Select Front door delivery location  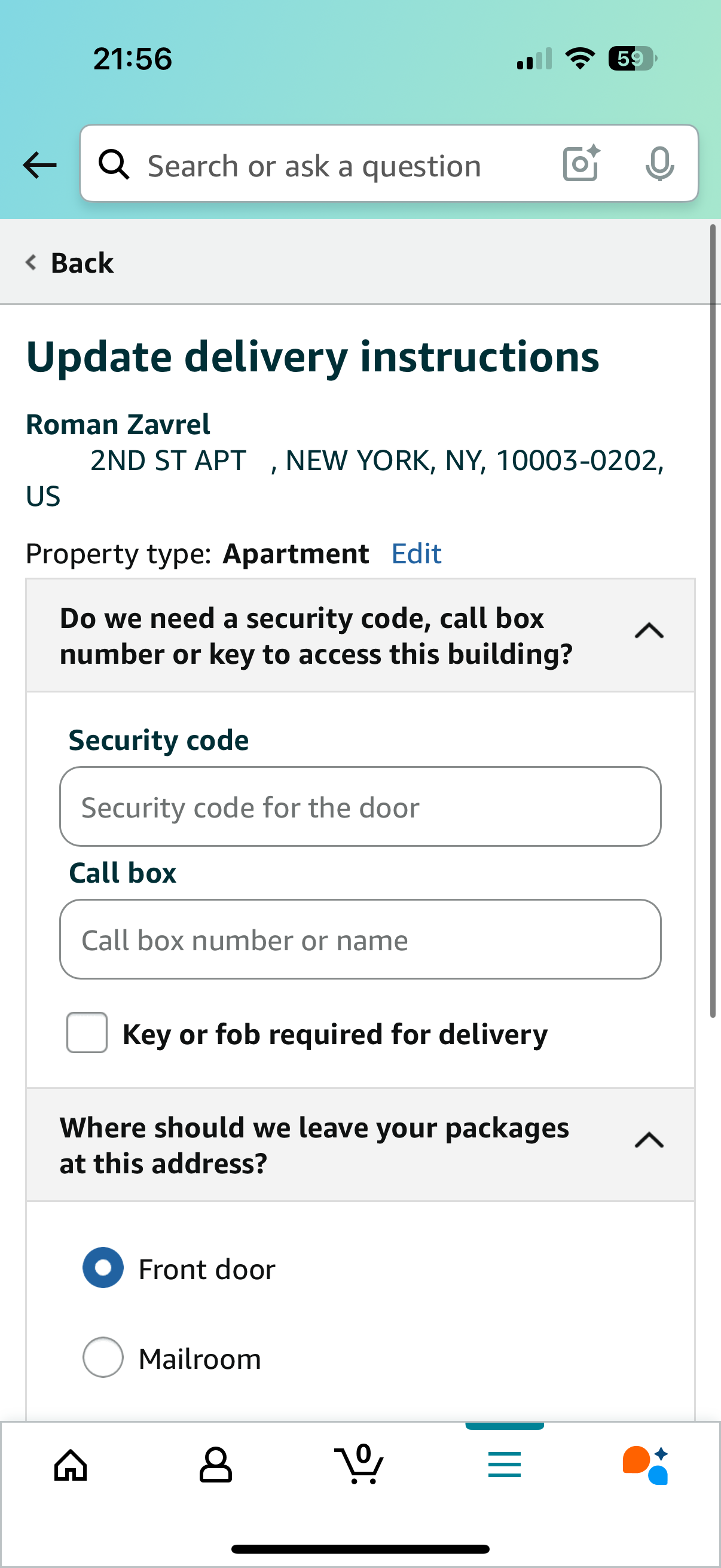(x=103, y=1267)
